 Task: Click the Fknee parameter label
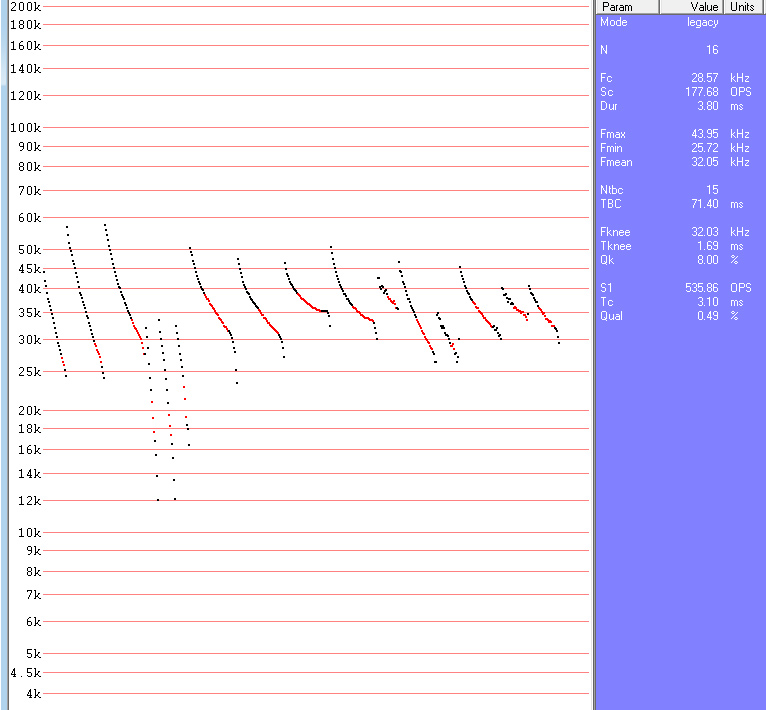(x=615, y=232)
